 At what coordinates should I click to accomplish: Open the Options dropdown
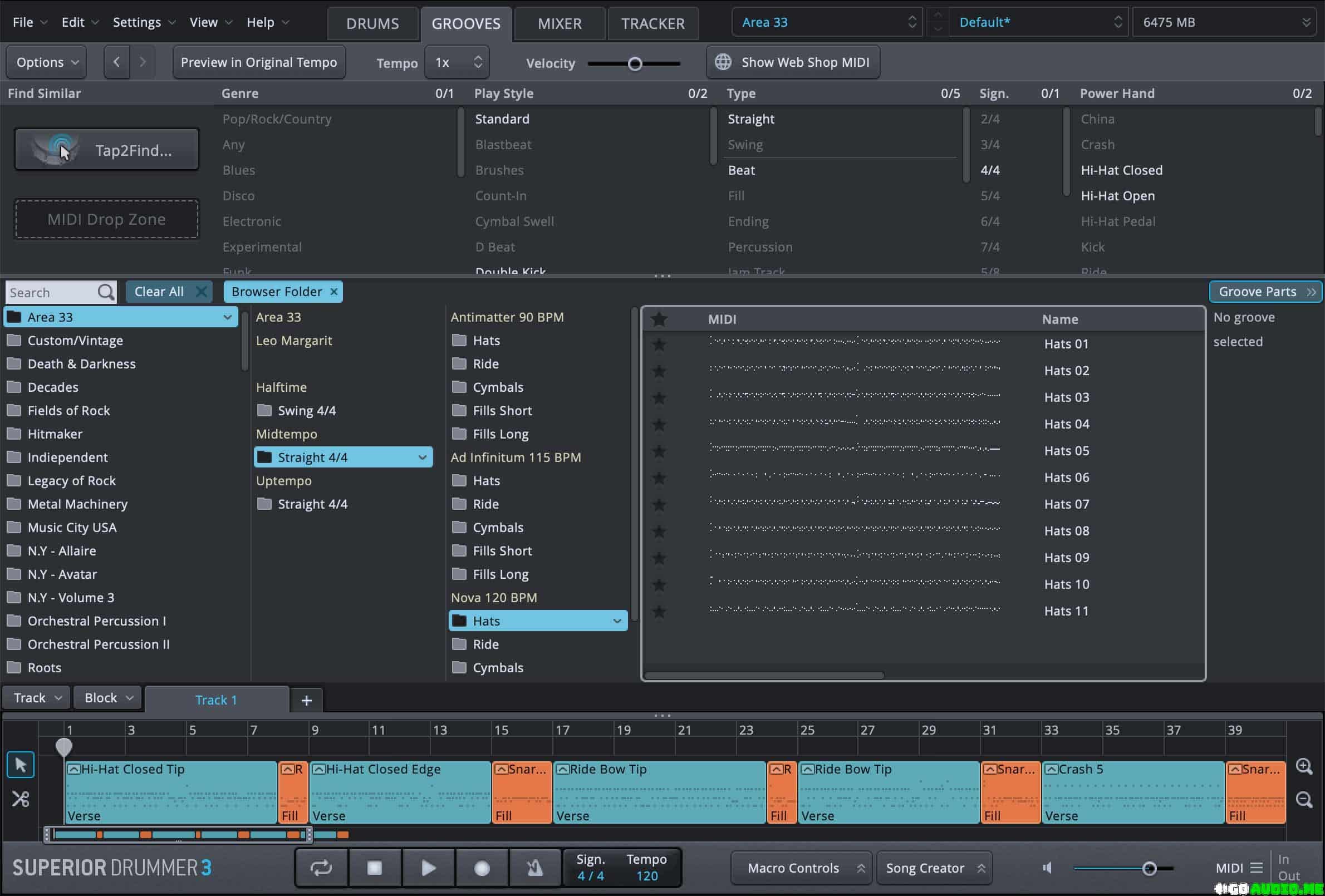click(x=46, y=62)
